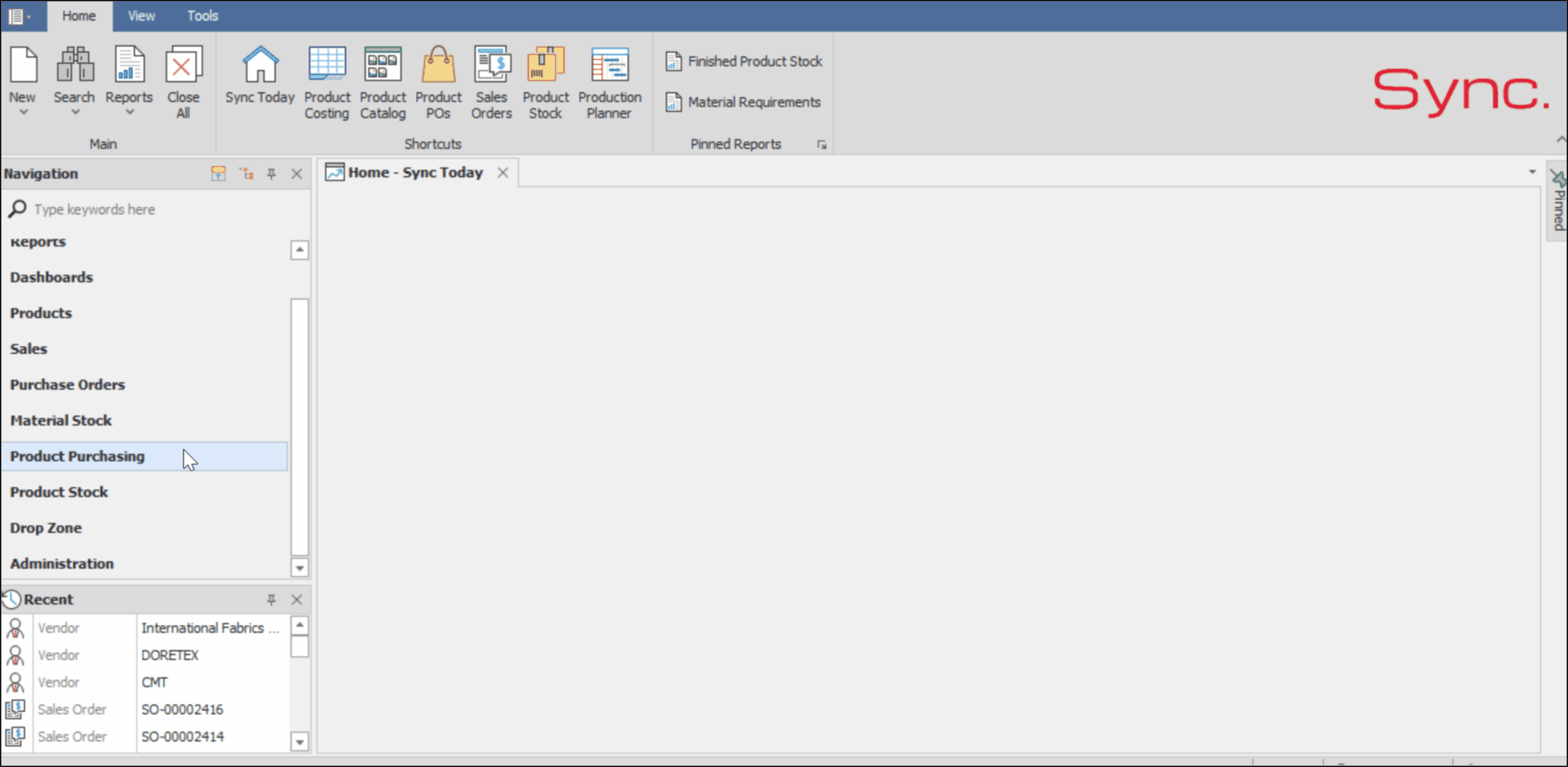Open Purchase Orders in Navigation

145,384
